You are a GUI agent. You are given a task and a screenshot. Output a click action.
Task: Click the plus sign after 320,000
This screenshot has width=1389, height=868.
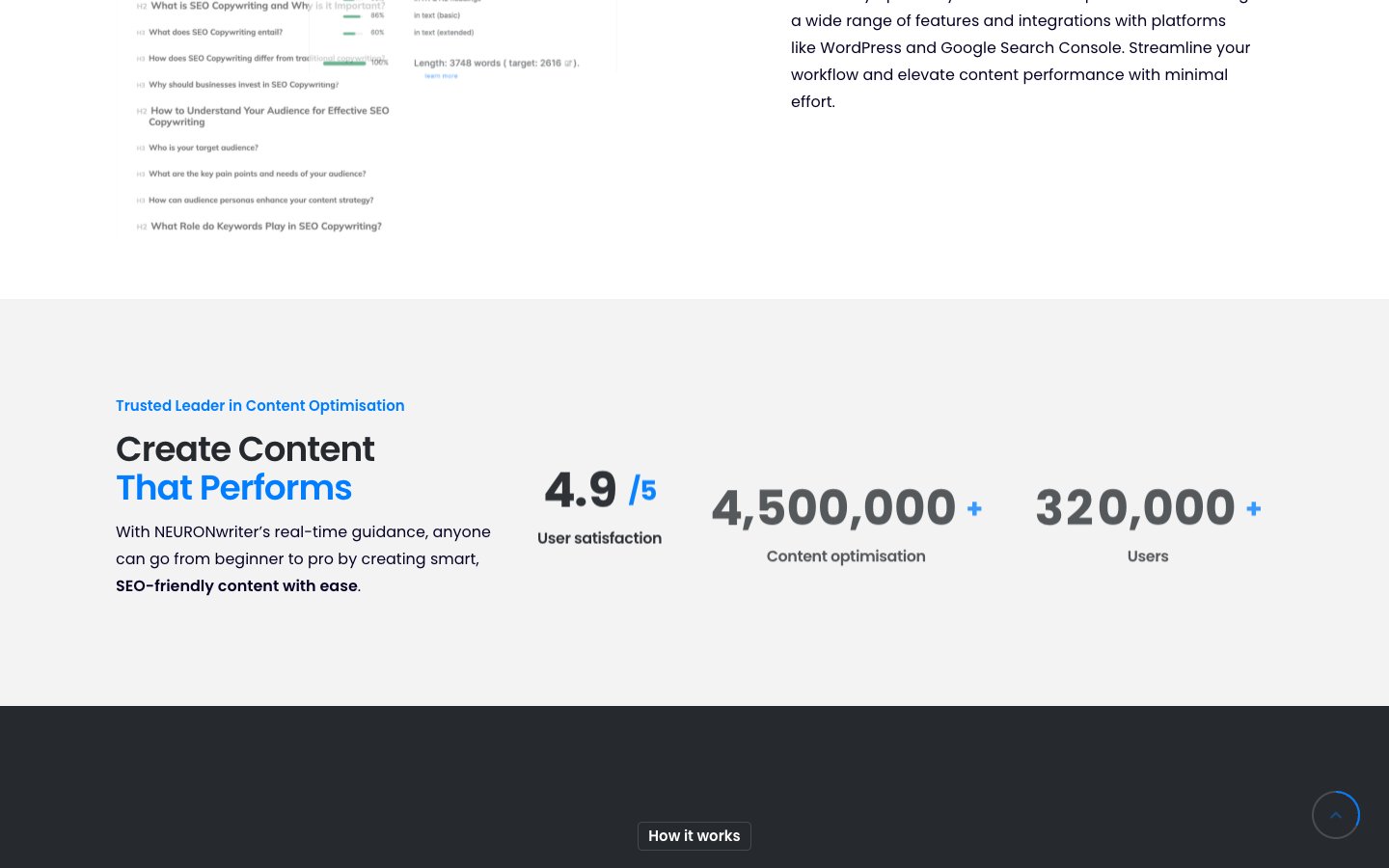pos(1253,508)
